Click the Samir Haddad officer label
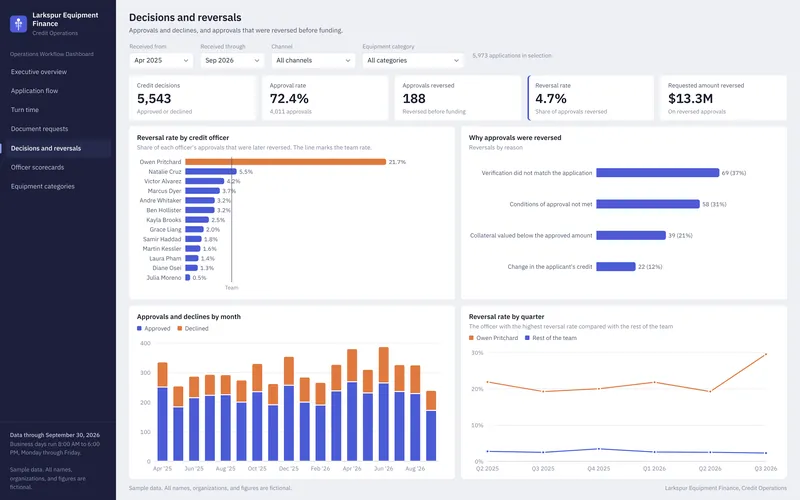The height and width of the screenshot is (500, 800). [162, 239]
